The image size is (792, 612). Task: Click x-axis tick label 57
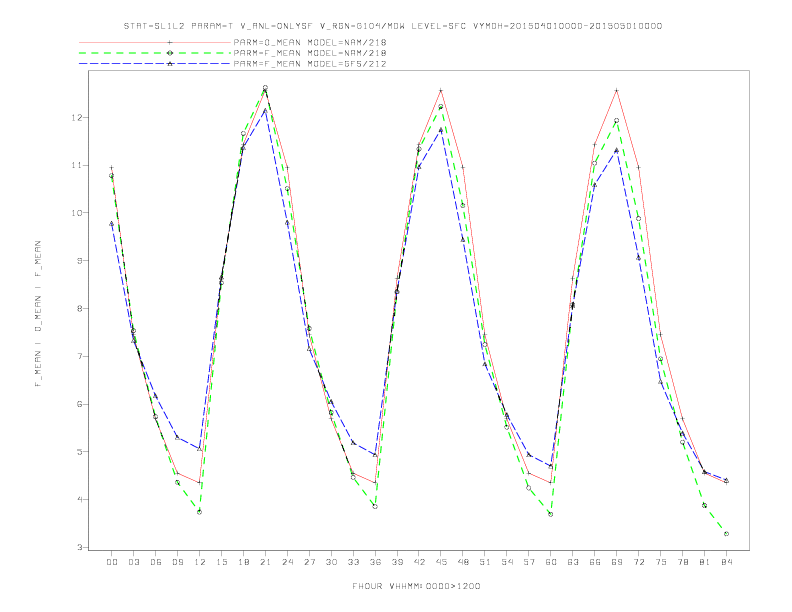(529, 562)
